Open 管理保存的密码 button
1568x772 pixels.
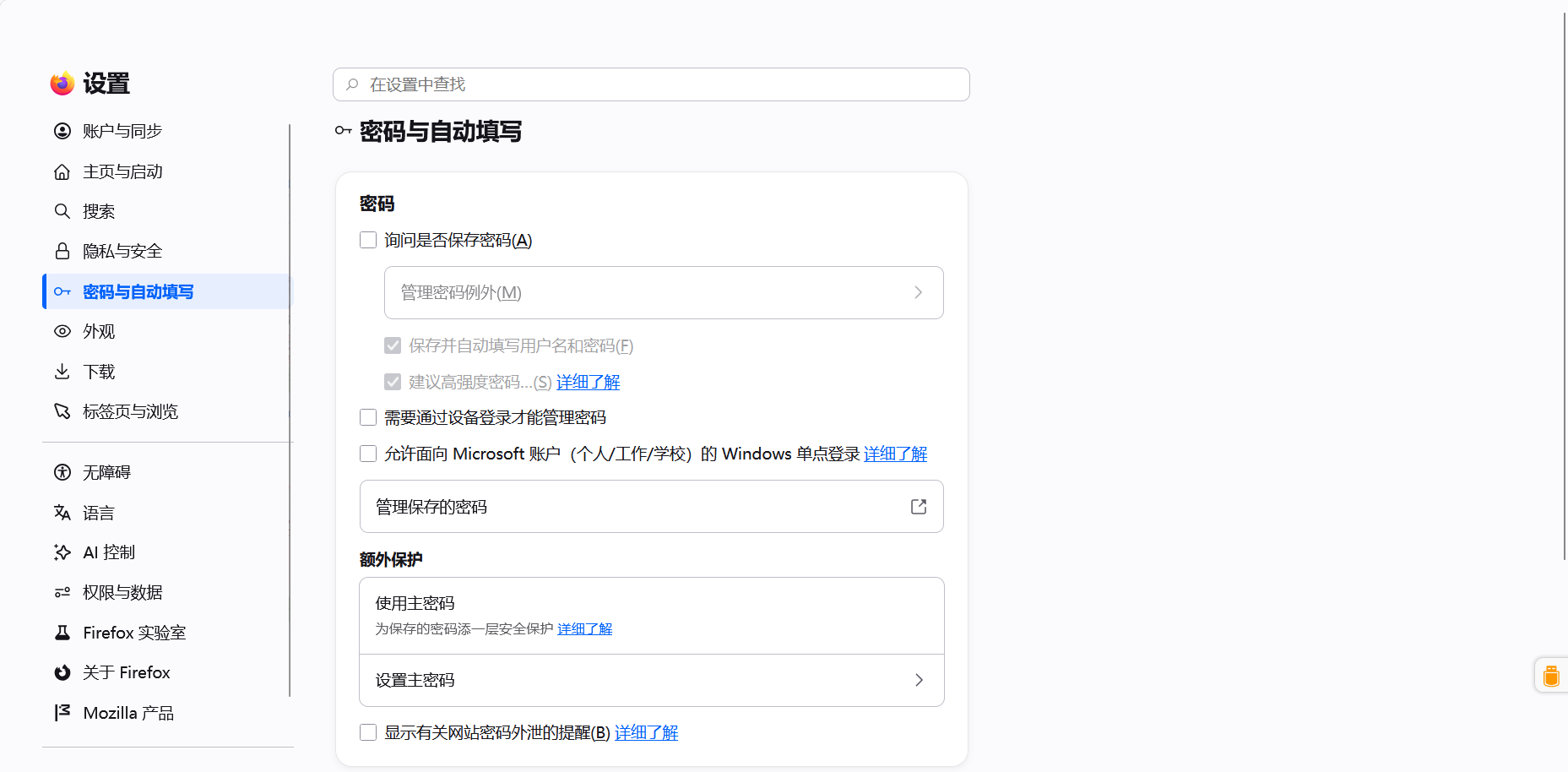(652, 507)
